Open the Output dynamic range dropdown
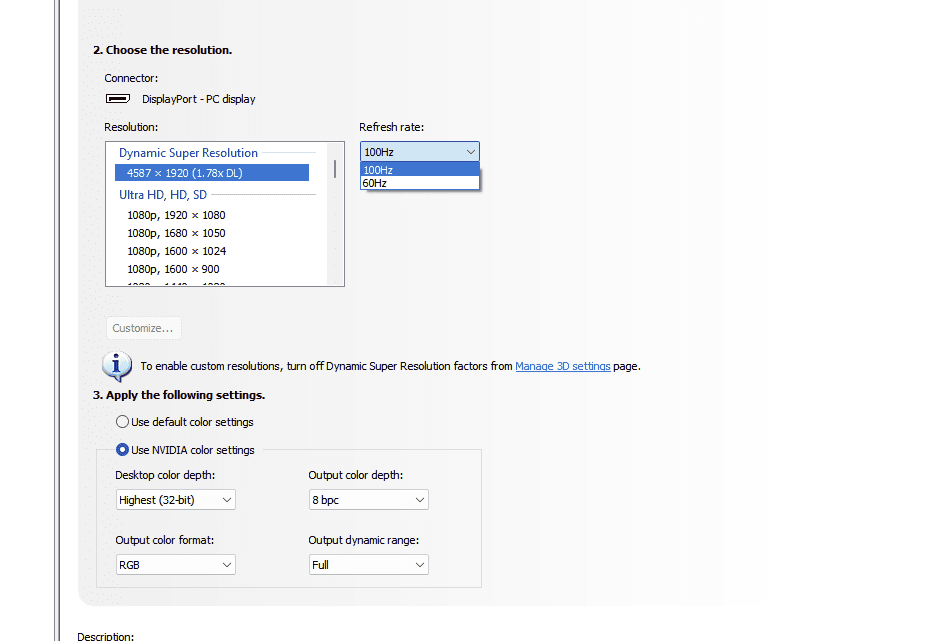Image resolution: width=946 pixels, height=641 pixels. [x=369, y=565]
